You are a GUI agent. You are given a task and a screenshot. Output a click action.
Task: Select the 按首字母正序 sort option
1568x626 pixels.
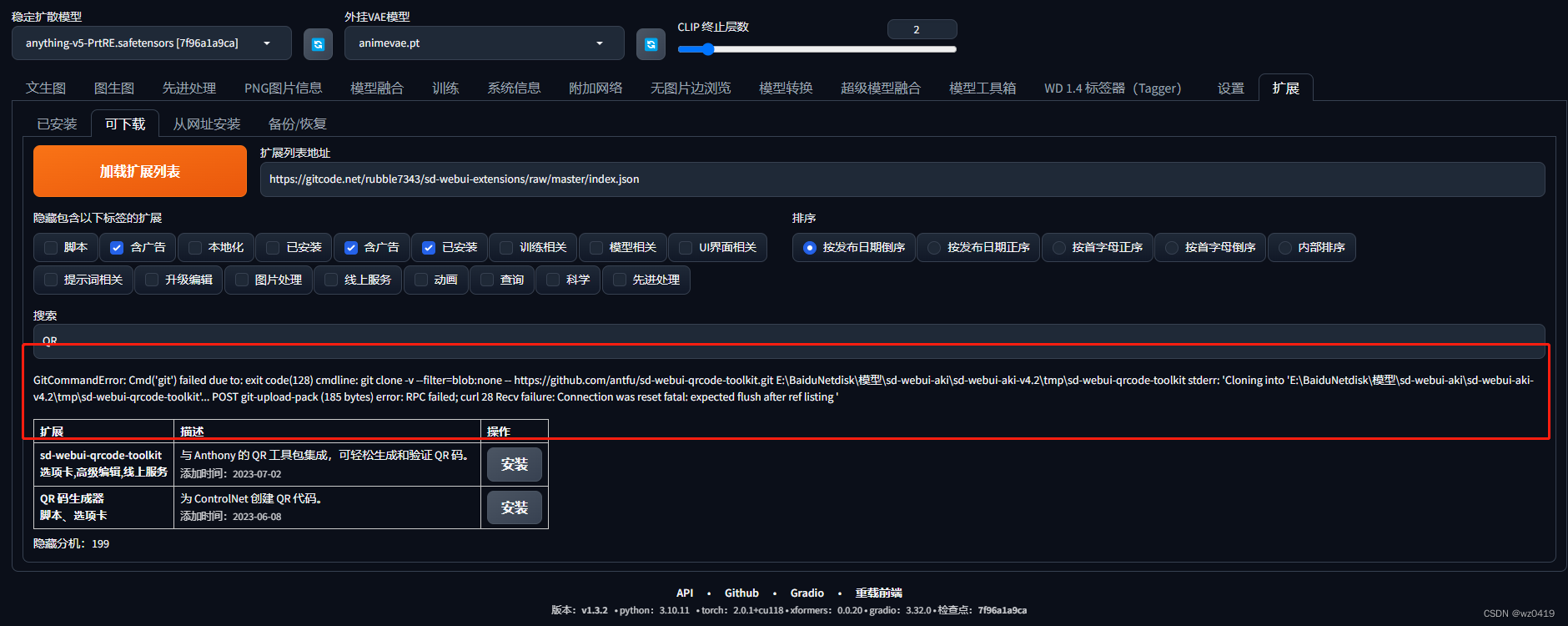point(1098,247)
